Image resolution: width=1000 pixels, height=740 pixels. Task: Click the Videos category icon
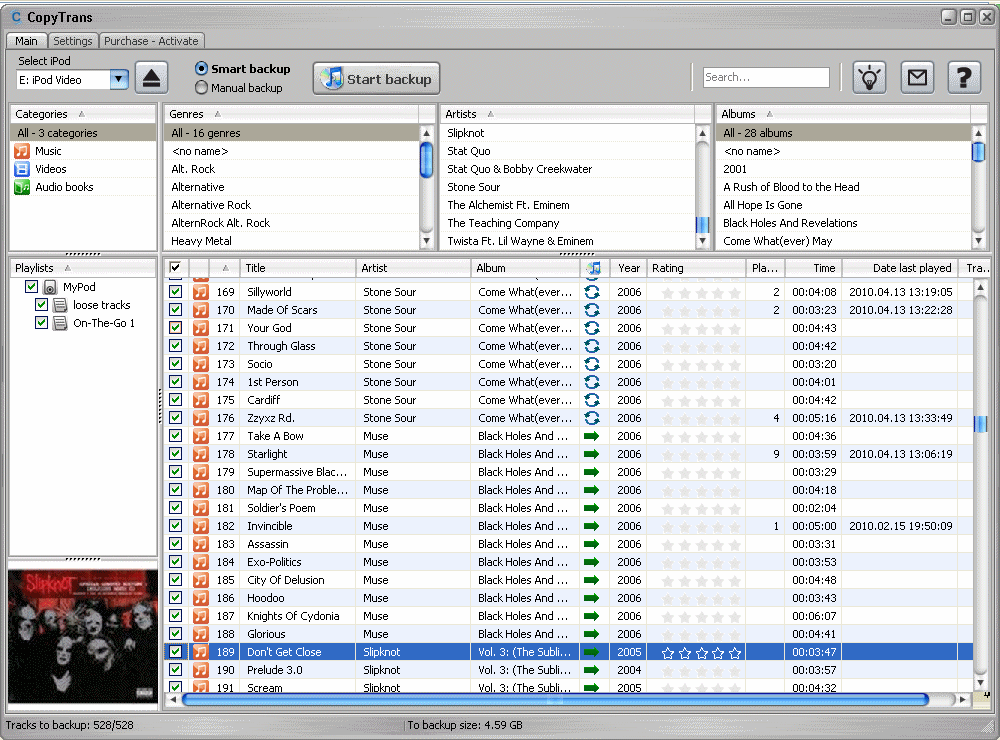point(22,169)
